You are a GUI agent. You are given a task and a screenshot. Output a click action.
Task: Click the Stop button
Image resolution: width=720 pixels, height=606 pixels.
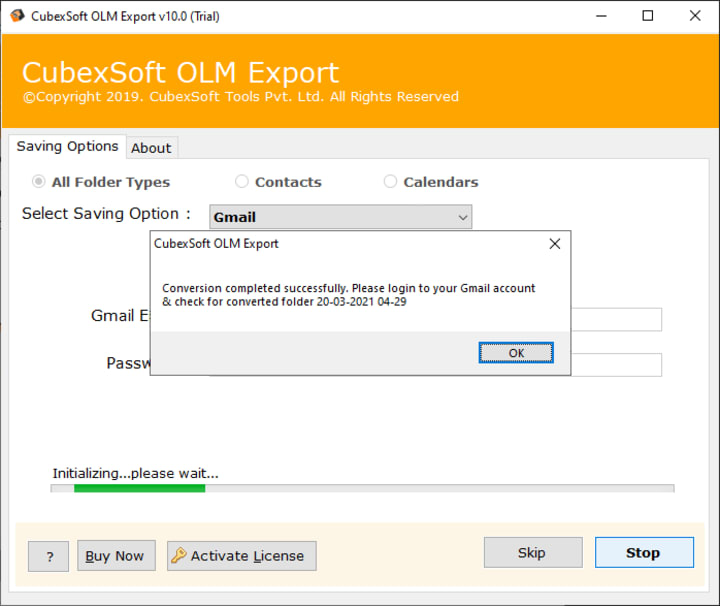tap(644, 553)
